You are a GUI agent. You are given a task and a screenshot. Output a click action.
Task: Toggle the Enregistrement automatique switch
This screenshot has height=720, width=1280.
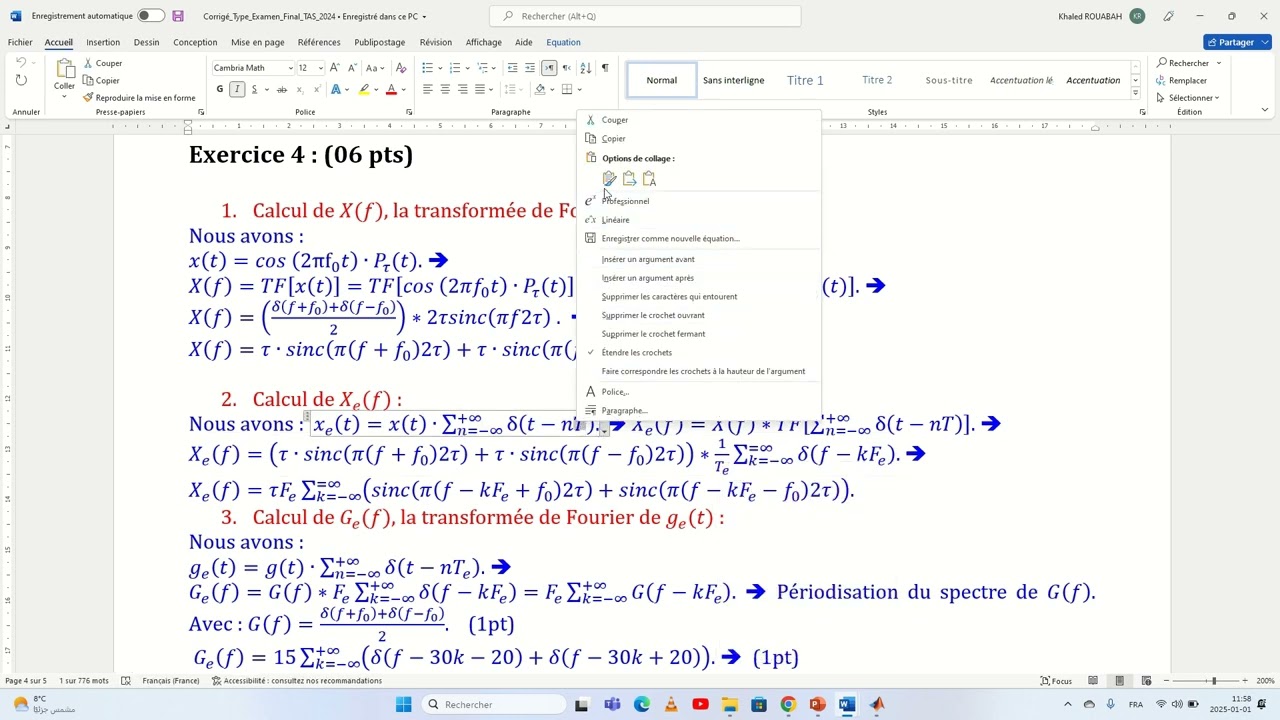[x=151, y=16]
